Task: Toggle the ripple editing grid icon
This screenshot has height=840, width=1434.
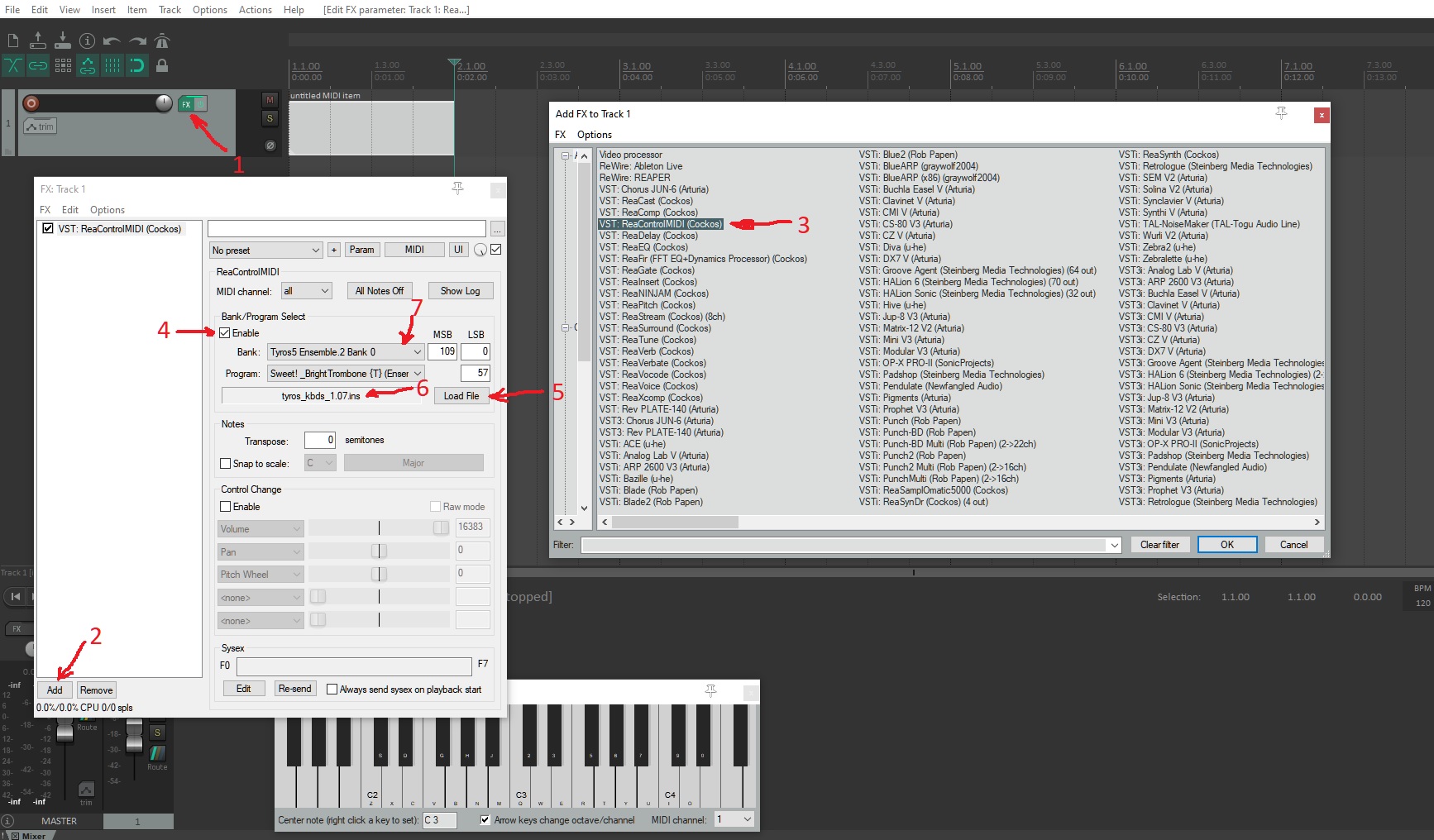Action: 63,65
